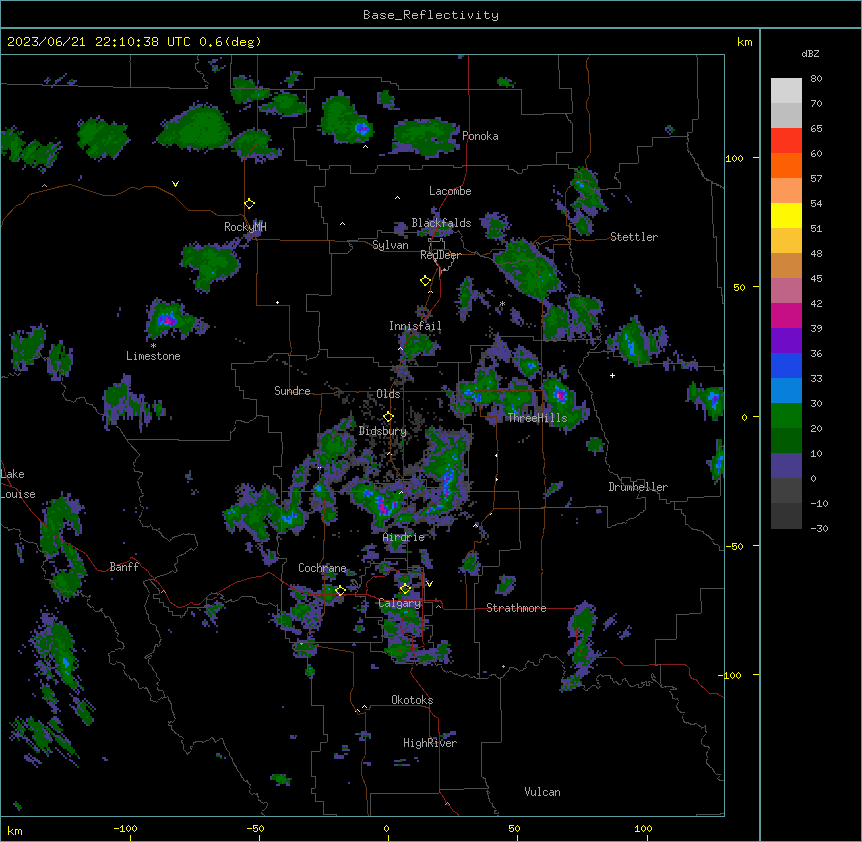Pick the white 80 dBZ legend swatch
The height and width of the screenshot is (842, 862).
coord(786,91)
